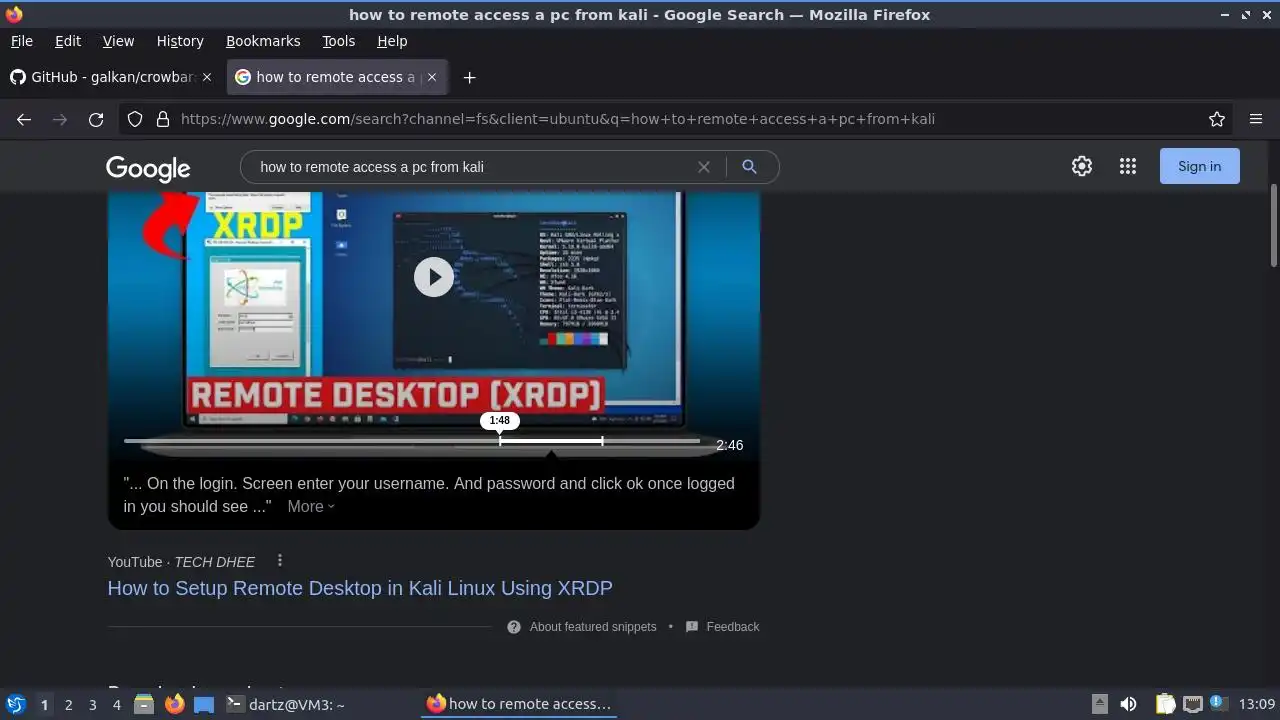Open the clipboard manager tray icon

(1165, 704)
